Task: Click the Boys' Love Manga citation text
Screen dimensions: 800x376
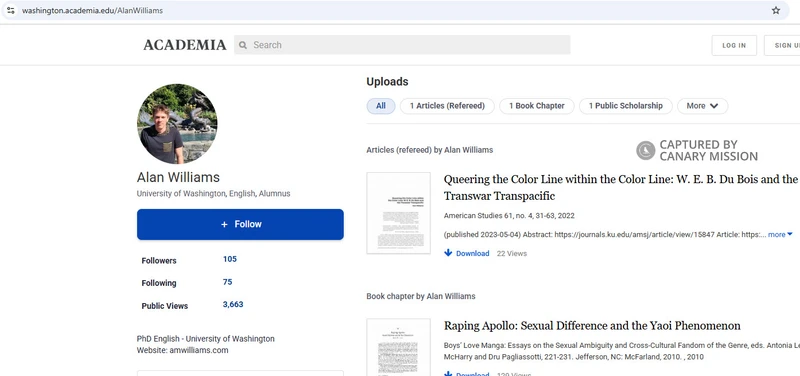Action: pyautogui.click(x=621, y=351)
